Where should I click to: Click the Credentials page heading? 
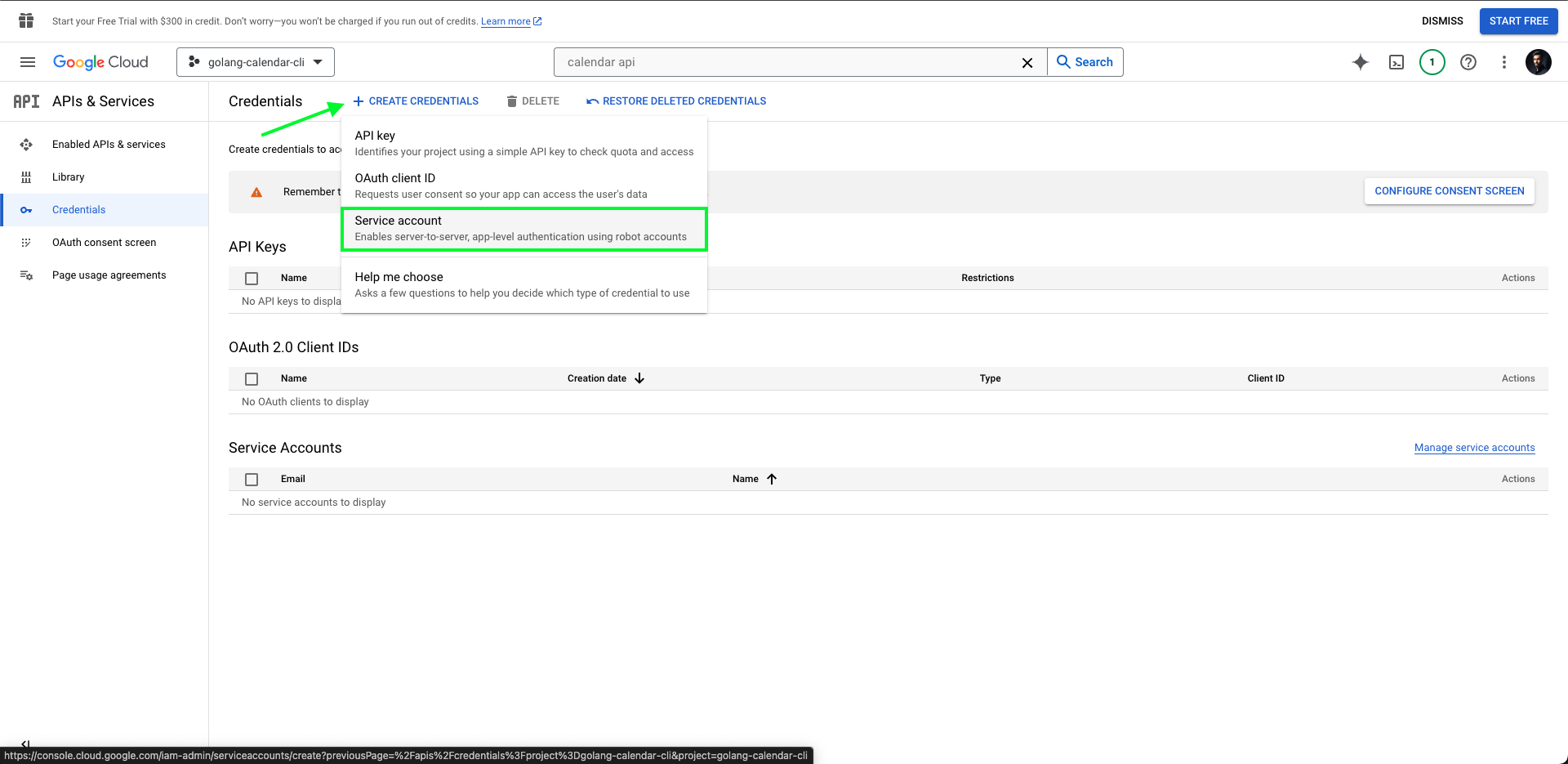point(265,101)
